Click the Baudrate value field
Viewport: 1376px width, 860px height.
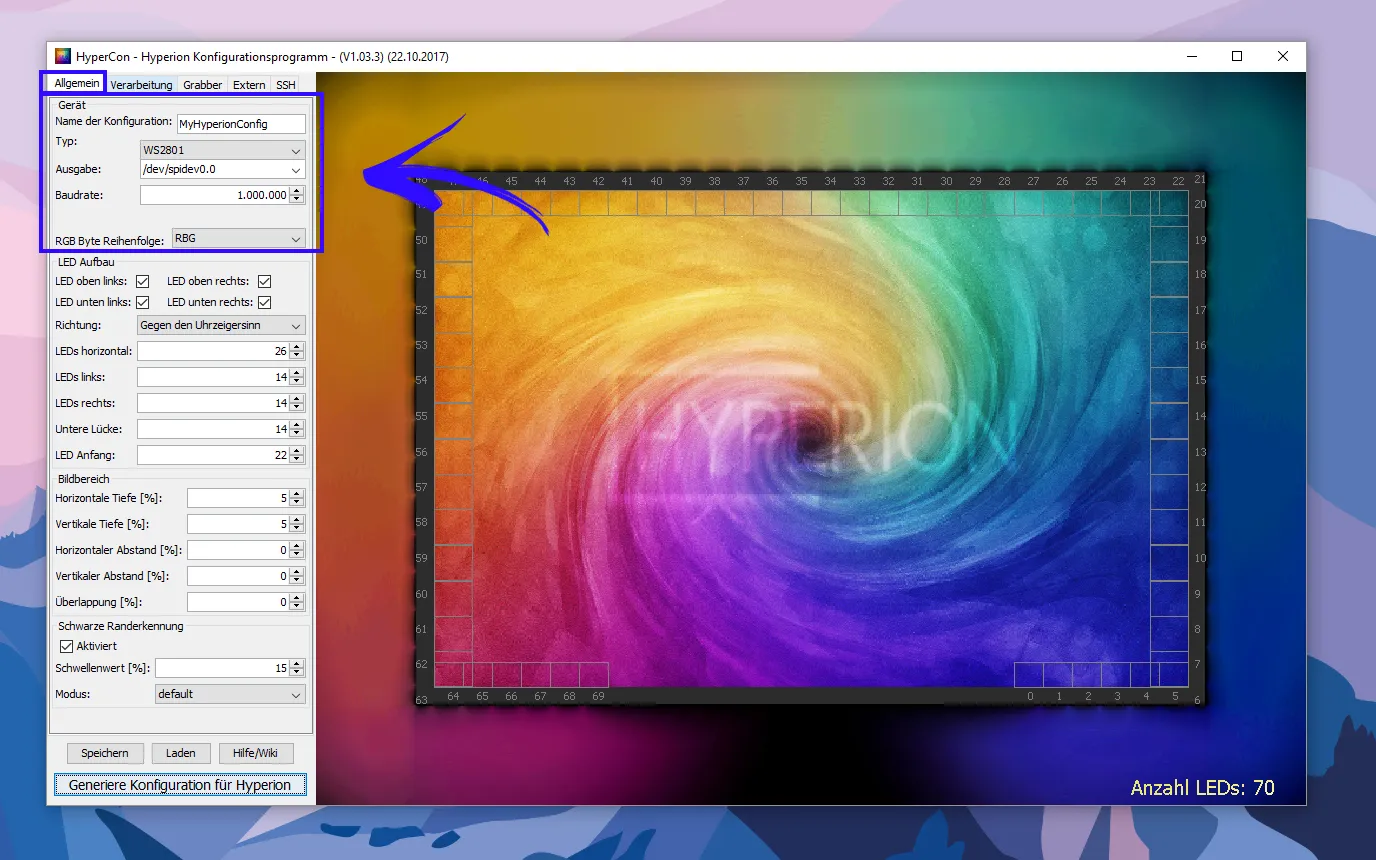pos(215,195)
